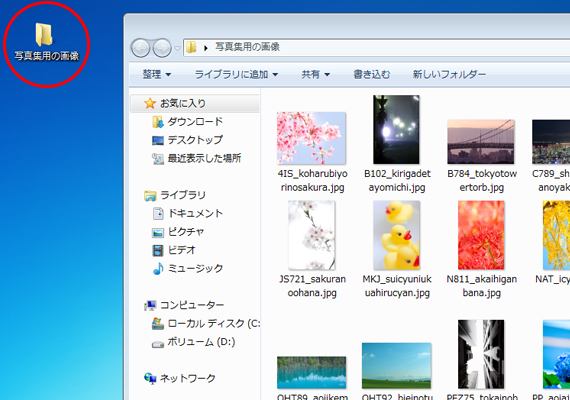
Task: Click the Back navigation arrow in Explorer
Action: coord(140,48)
